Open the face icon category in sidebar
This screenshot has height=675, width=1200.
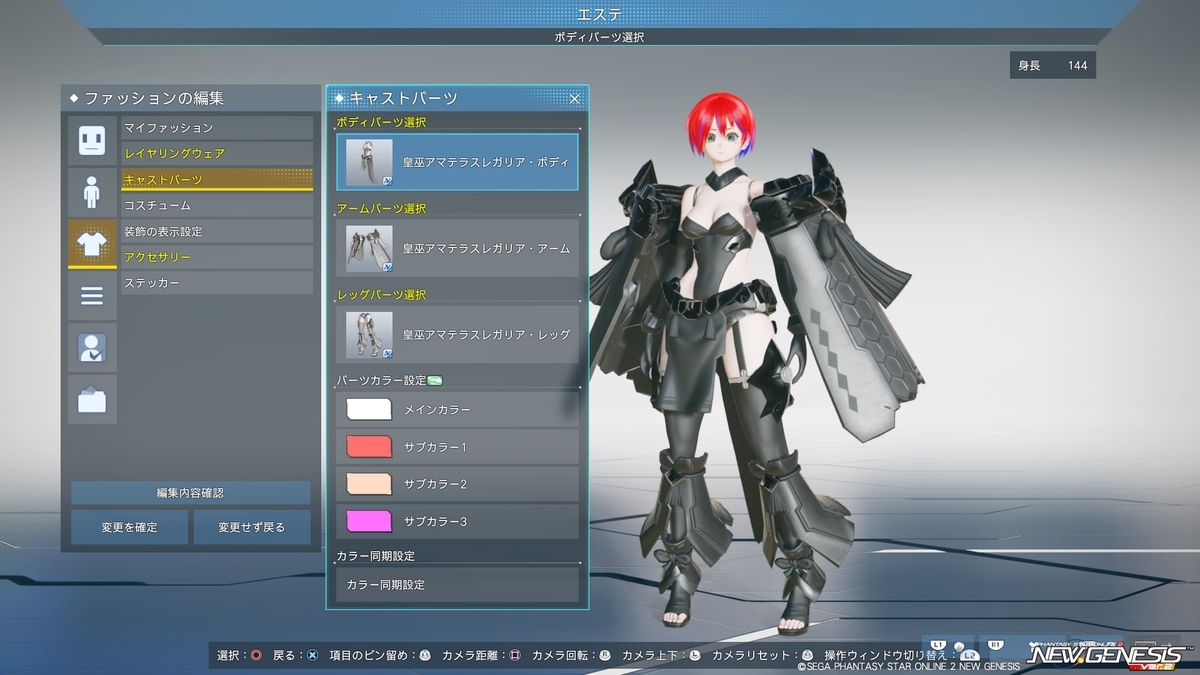[92, 140]
